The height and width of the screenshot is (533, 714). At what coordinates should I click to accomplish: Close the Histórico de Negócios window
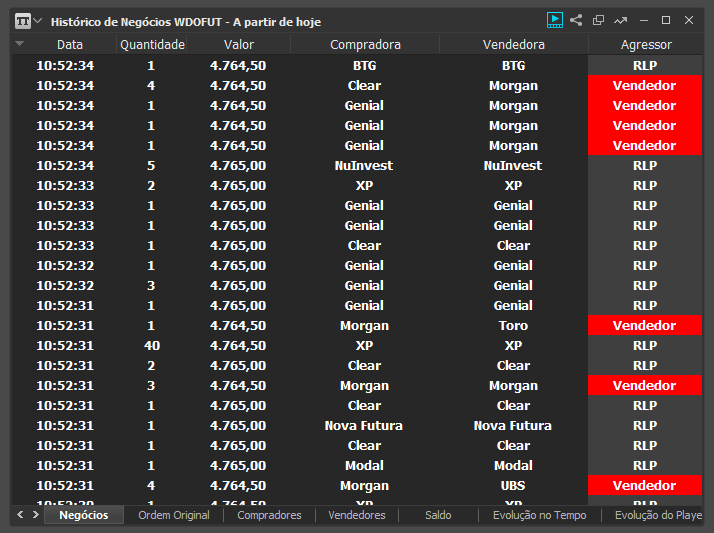coord(689,20)
